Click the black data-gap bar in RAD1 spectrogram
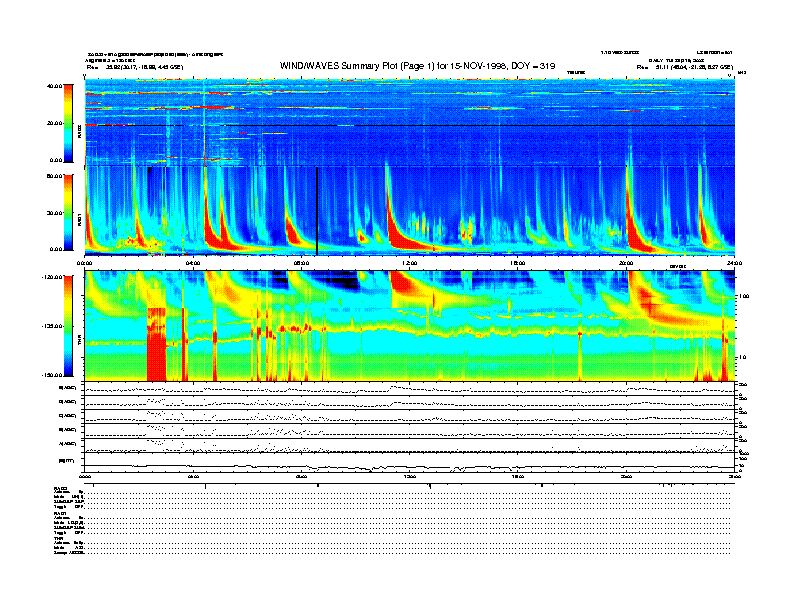This screenshot has width=792, height=612. [317, 211]
